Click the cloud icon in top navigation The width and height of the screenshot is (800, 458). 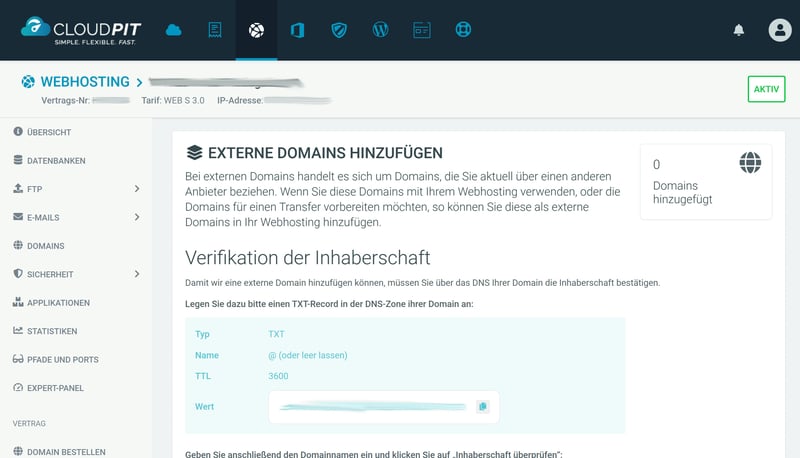click(x=174, y=30)
